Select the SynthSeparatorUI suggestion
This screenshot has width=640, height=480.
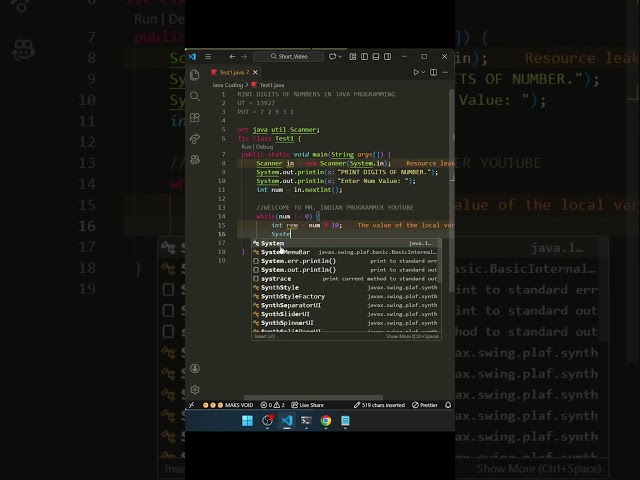346,305
